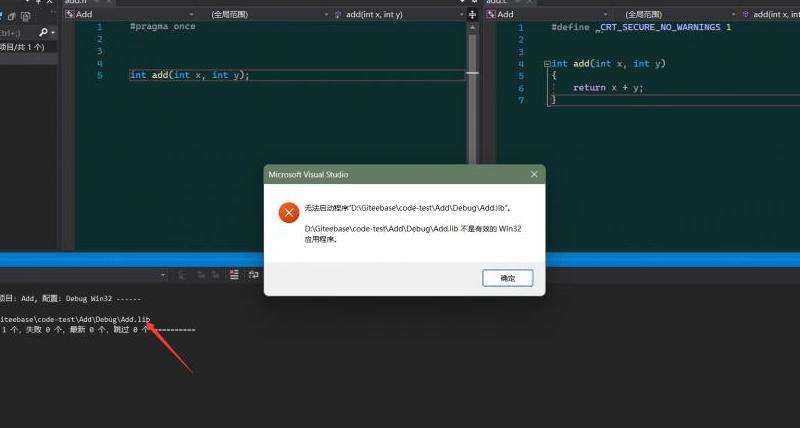800x428 pixels.
Task: Click the left editor's vertical scrollbar
Action: [472, 140]
